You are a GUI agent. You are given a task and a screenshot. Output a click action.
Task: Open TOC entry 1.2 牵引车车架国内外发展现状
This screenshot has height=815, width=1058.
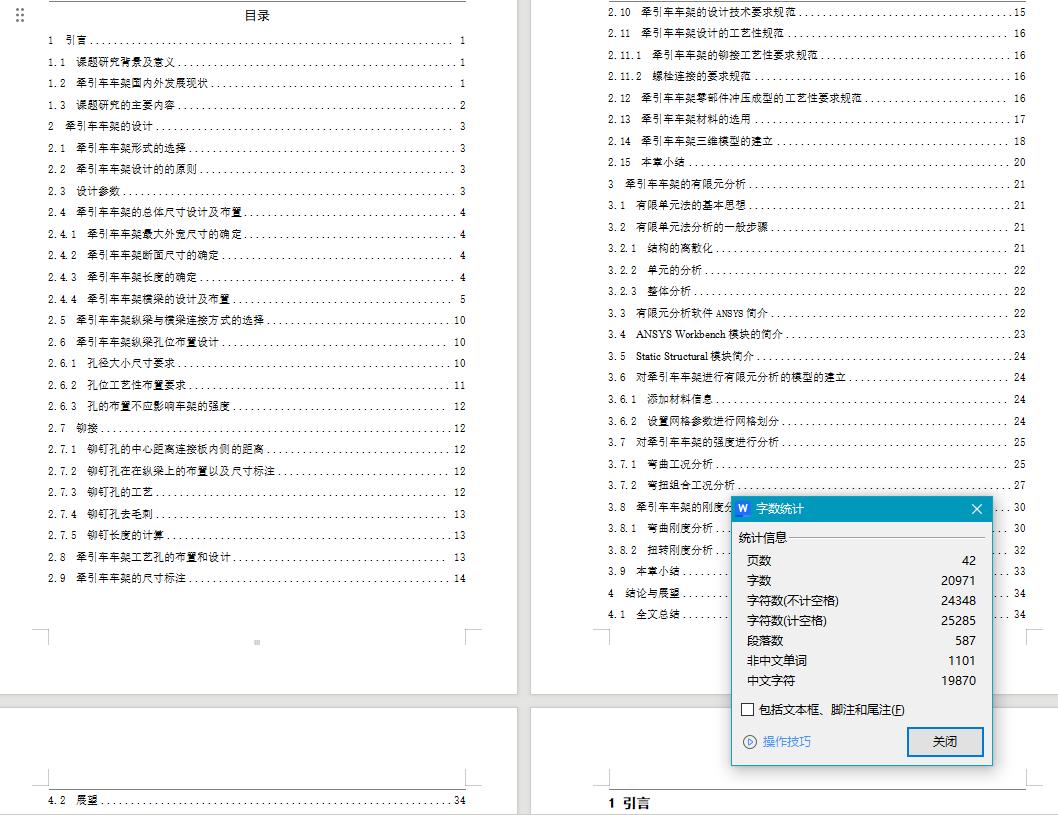click(x=256, y=84)
